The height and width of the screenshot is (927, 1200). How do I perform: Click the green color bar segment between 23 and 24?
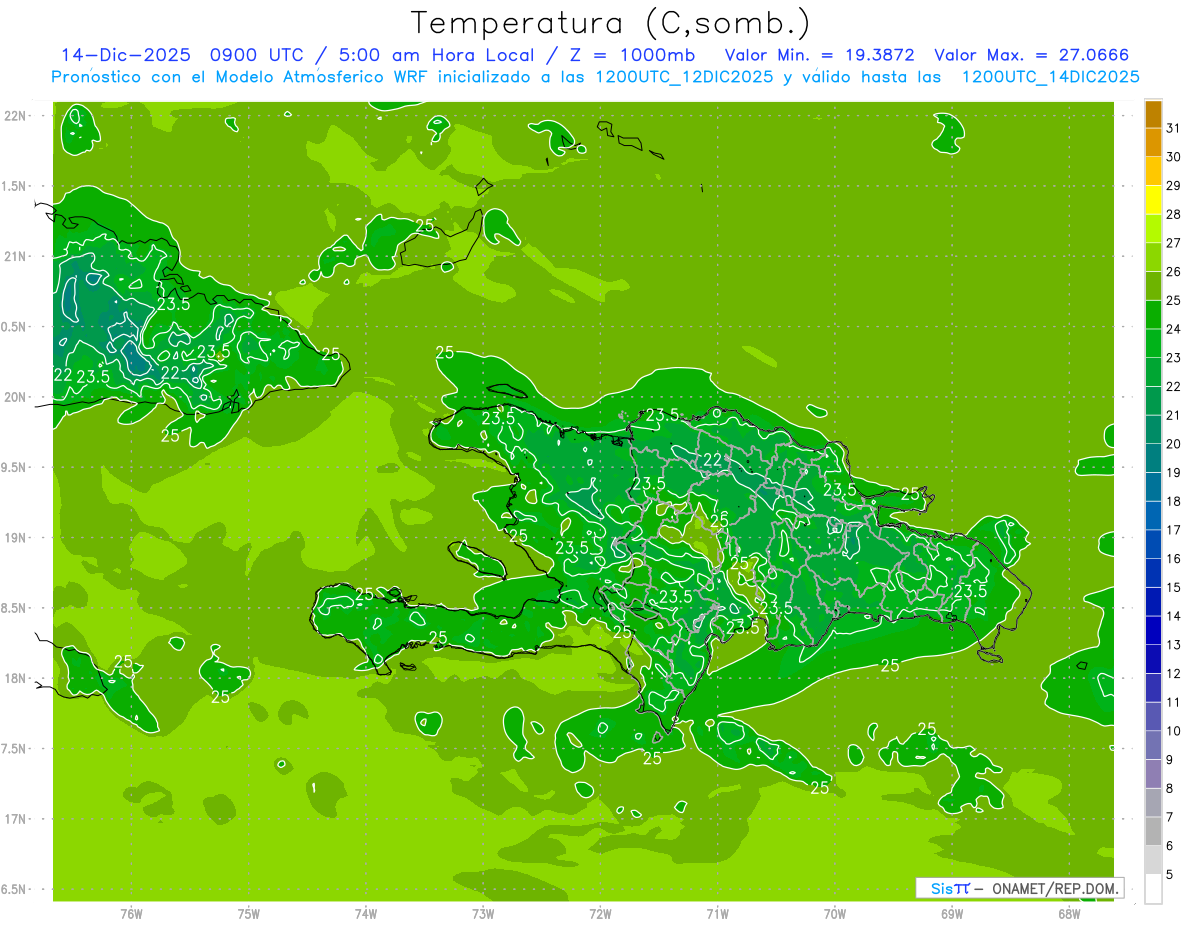tap(1153, 344)
